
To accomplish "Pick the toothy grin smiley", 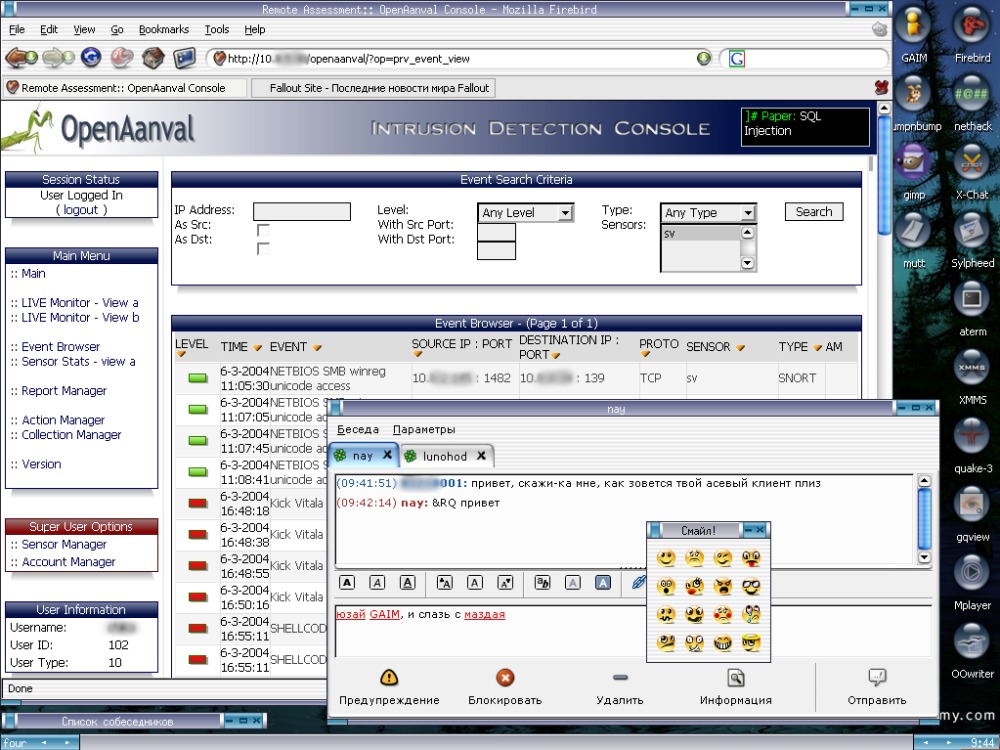I will (723, 643).
